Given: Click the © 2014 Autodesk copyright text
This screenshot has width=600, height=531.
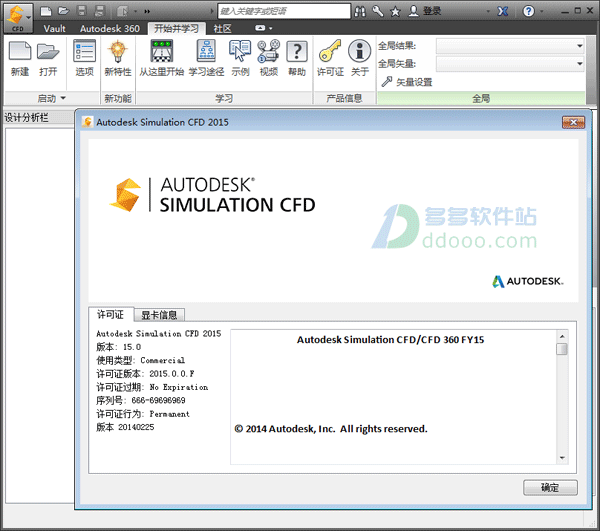Looking at the screenshot, I should coord(331,429).
